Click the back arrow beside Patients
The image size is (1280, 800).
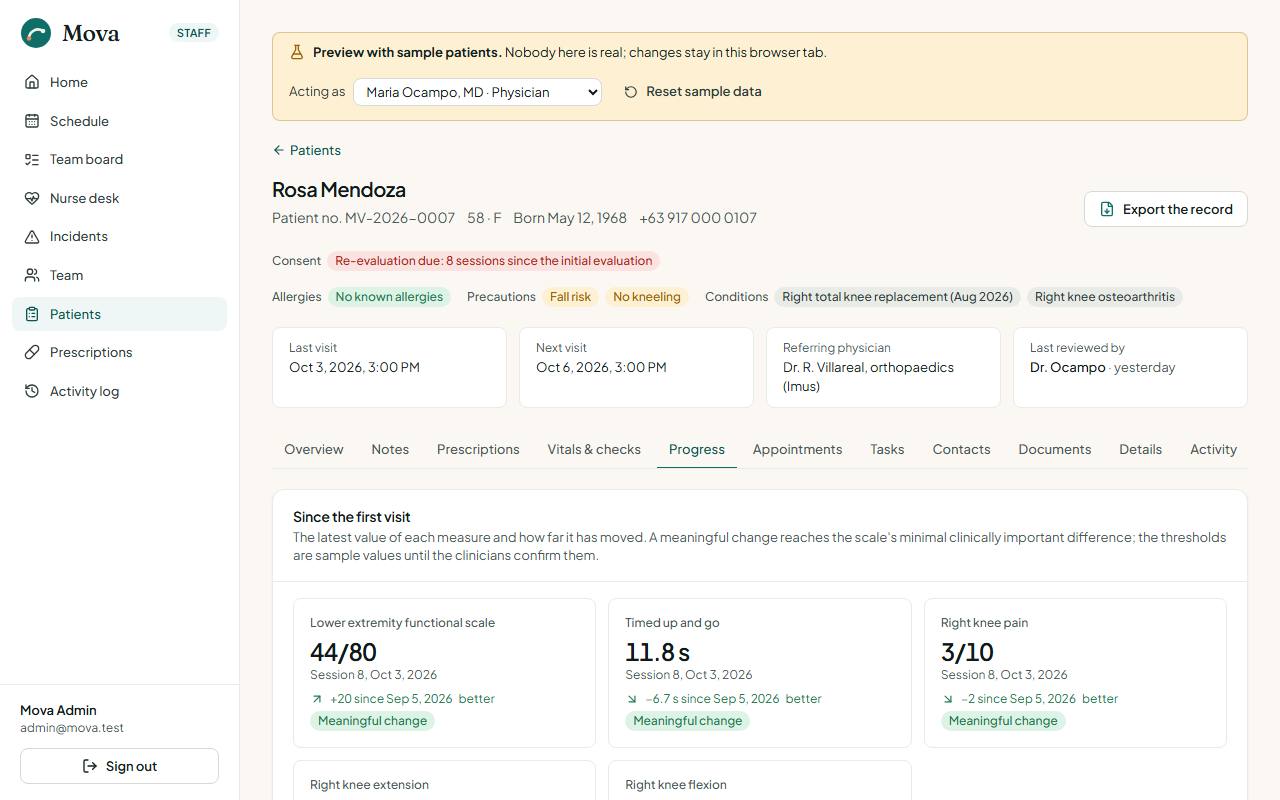278,150
